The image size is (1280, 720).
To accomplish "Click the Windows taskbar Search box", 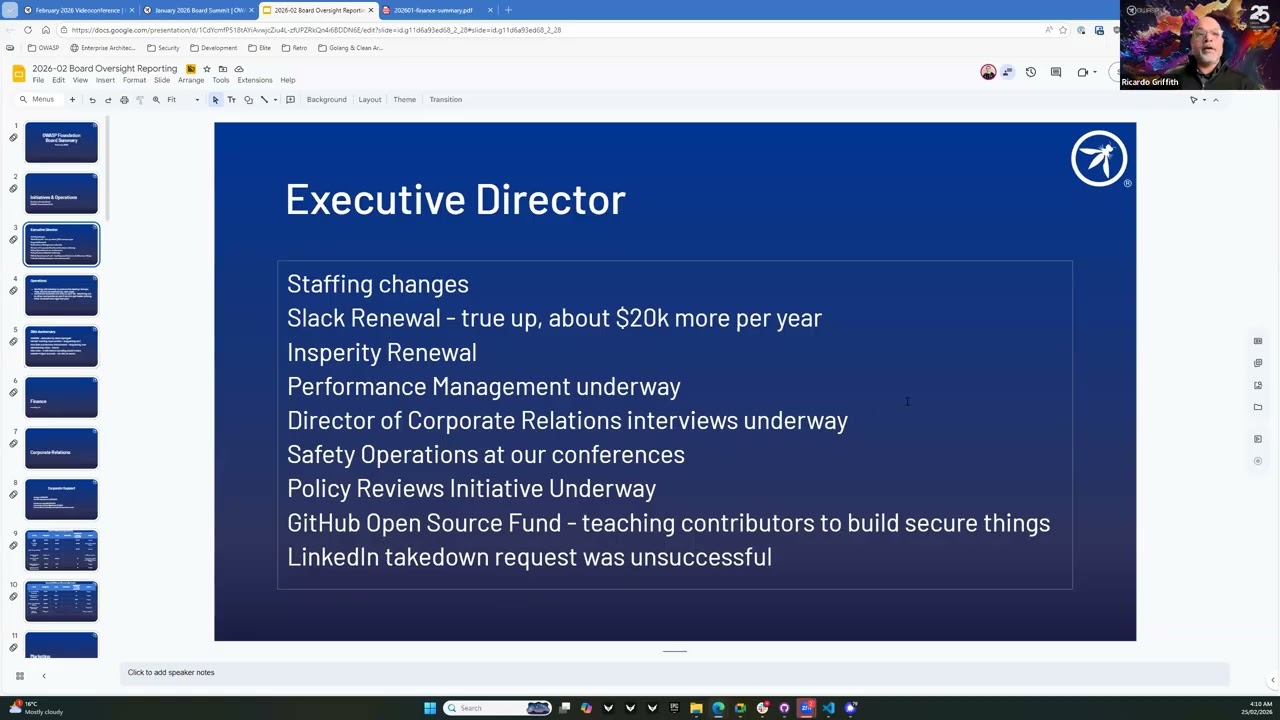I will (498, 708).
